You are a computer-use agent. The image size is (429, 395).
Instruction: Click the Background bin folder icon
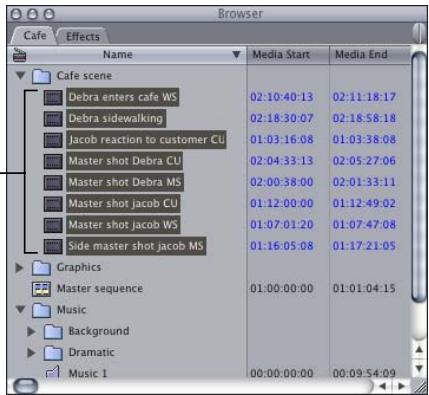53,331
